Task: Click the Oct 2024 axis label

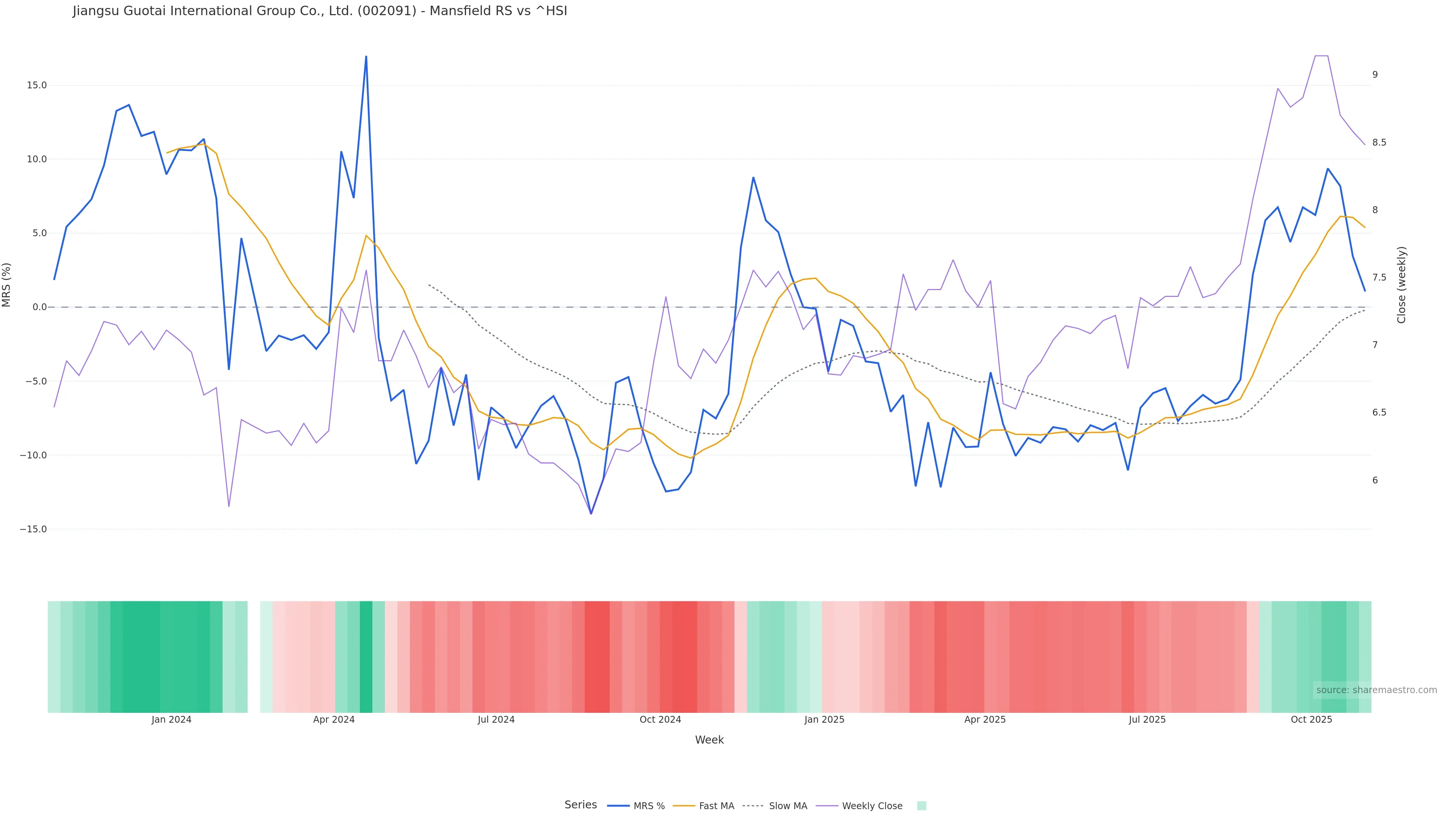Action: (x=660, y=720)
